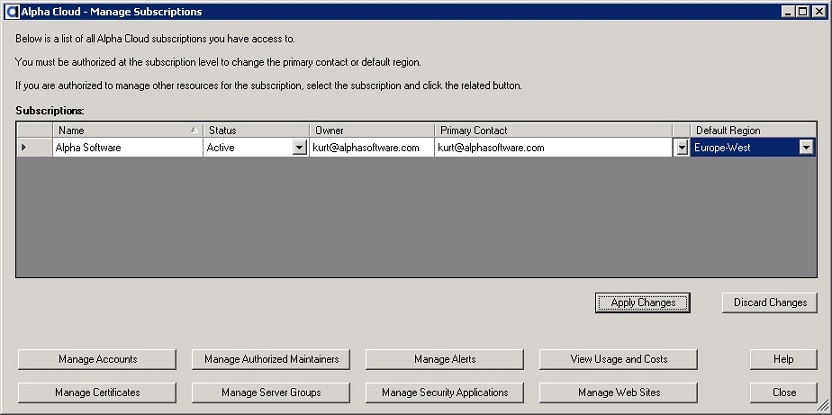832x415 pixels.
Task: Open View Usage and Costs
Action: (619, 359)
